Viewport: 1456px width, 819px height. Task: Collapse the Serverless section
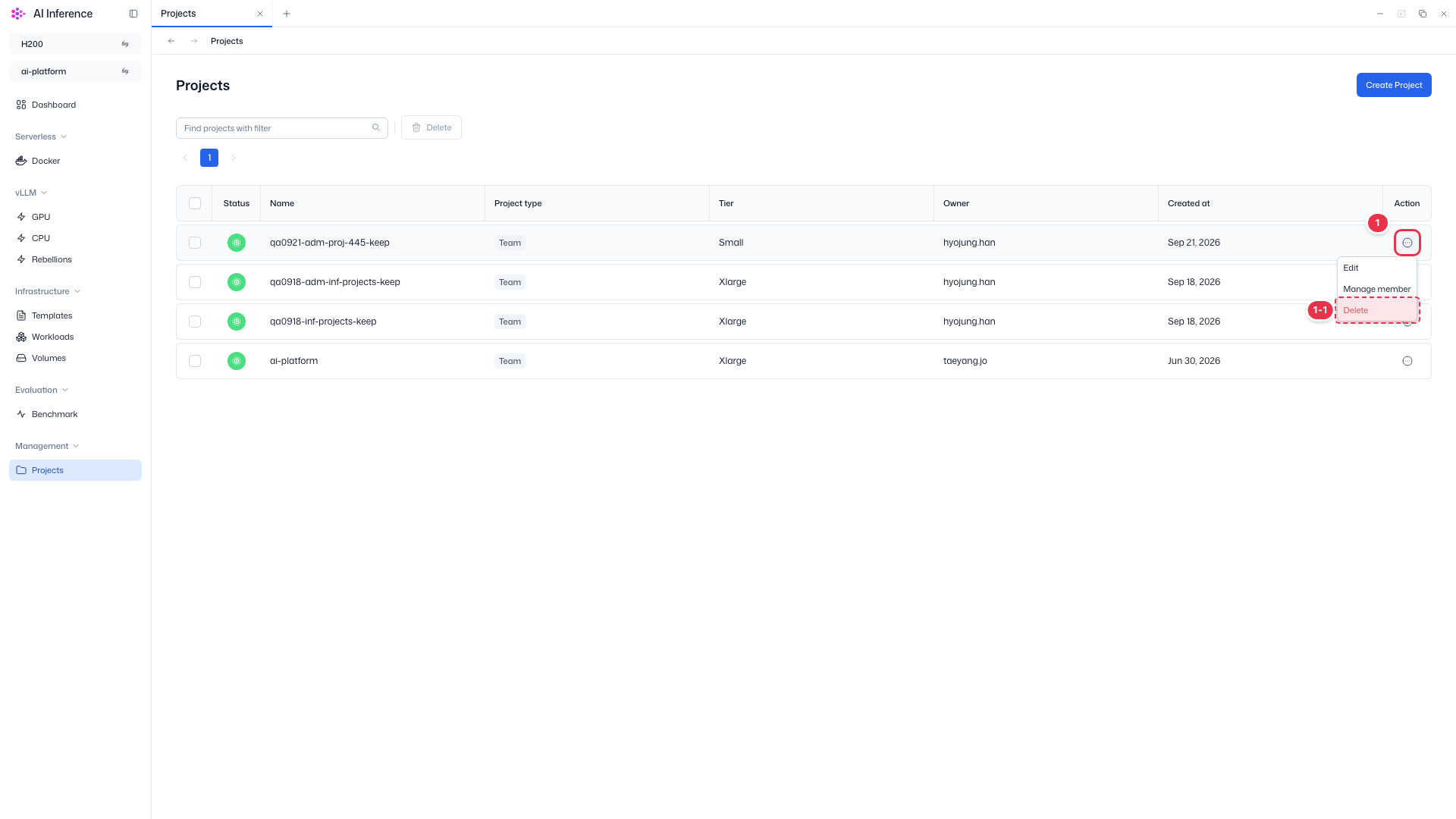[x=42, y=136]
